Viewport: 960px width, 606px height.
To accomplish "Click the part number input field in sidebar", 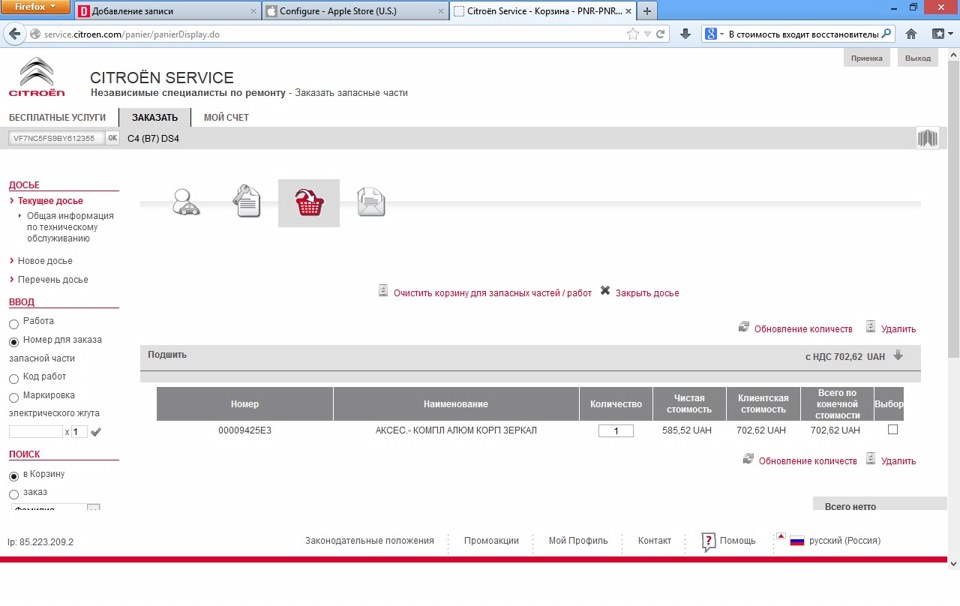I will pyautogui.click(x=36, y=432).
